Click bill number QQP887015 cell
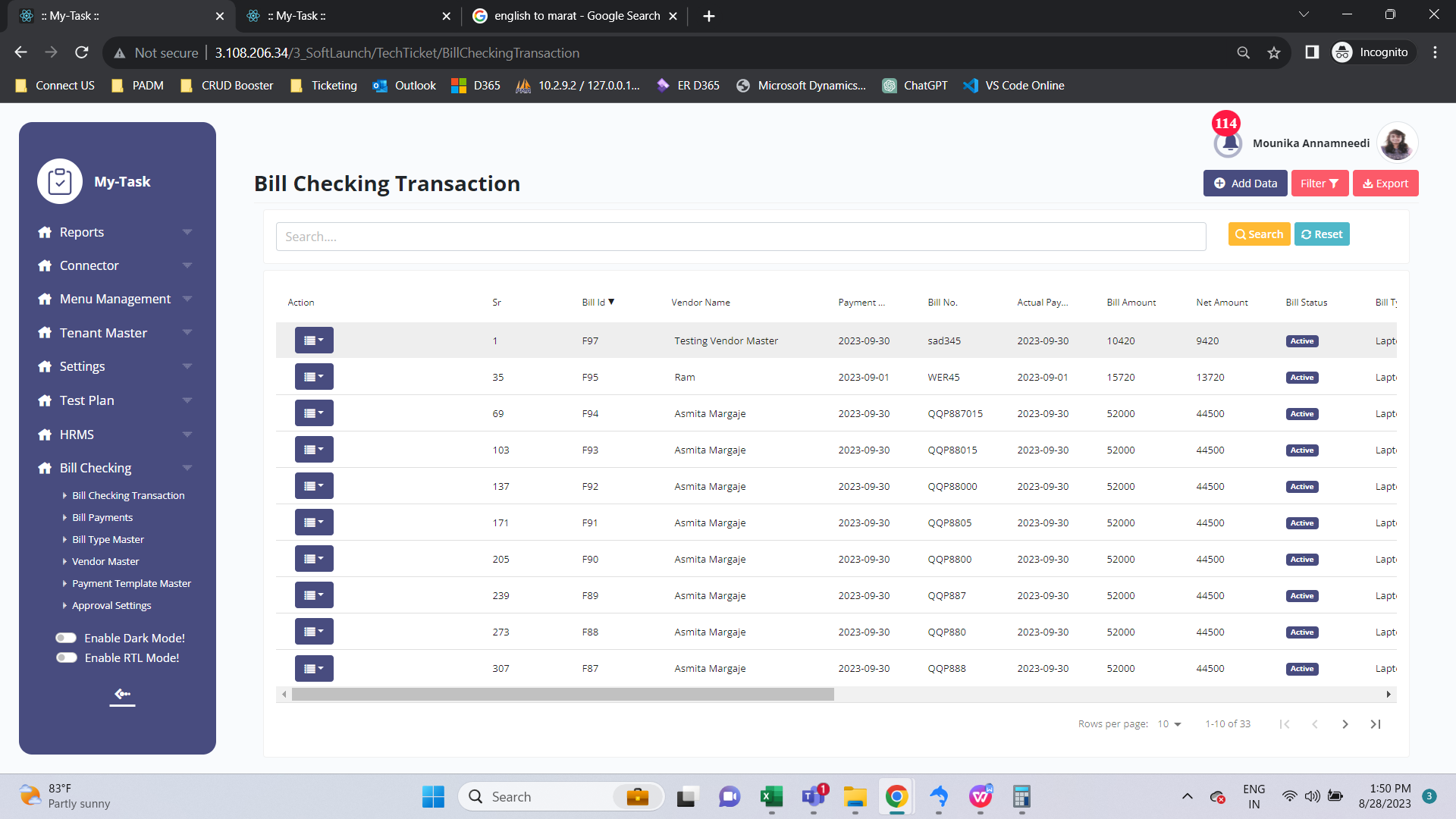Screen dimensions: 1456x819 coord(955,413)
